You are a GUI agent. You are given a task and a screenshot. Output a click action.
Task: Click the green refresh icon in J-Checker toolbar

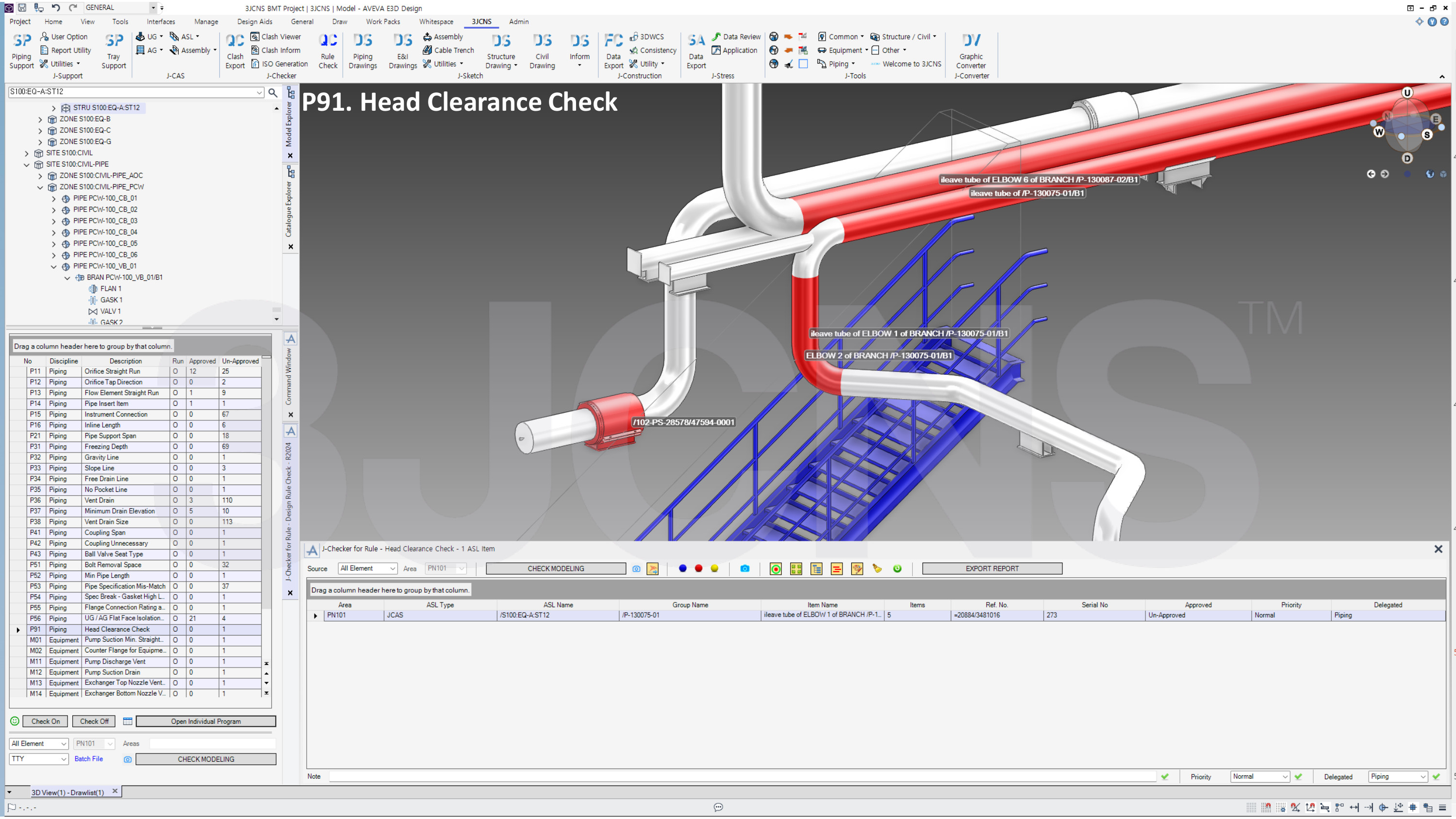coord(897,568)
